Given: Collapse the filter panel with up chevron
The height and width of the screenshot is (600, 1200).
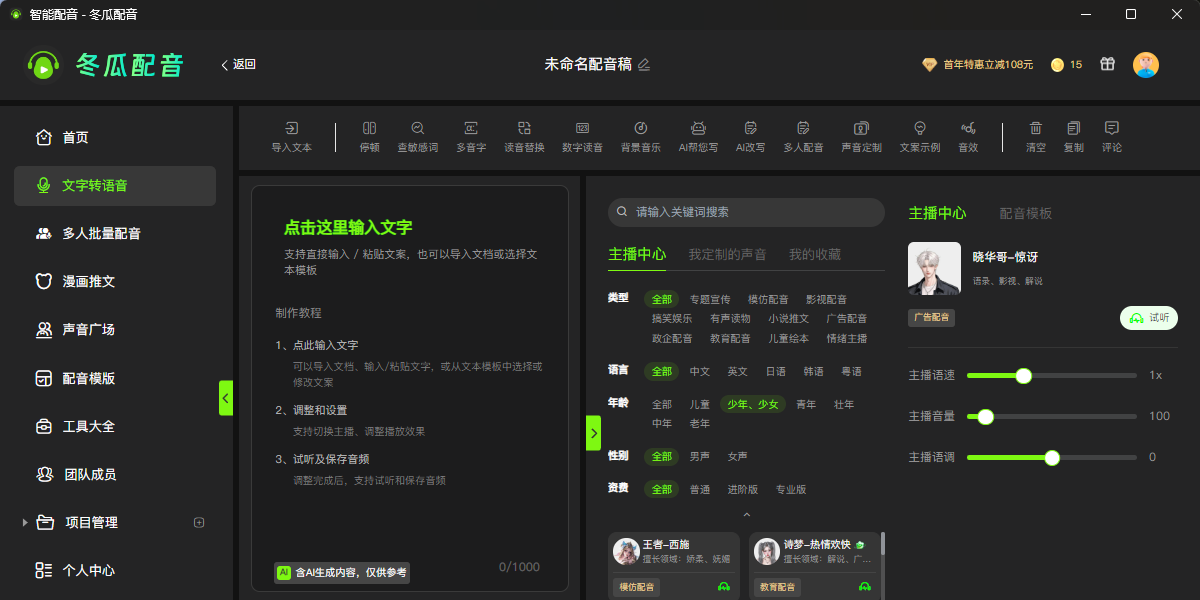Looking at the screenshot, I should click(746, 515).
